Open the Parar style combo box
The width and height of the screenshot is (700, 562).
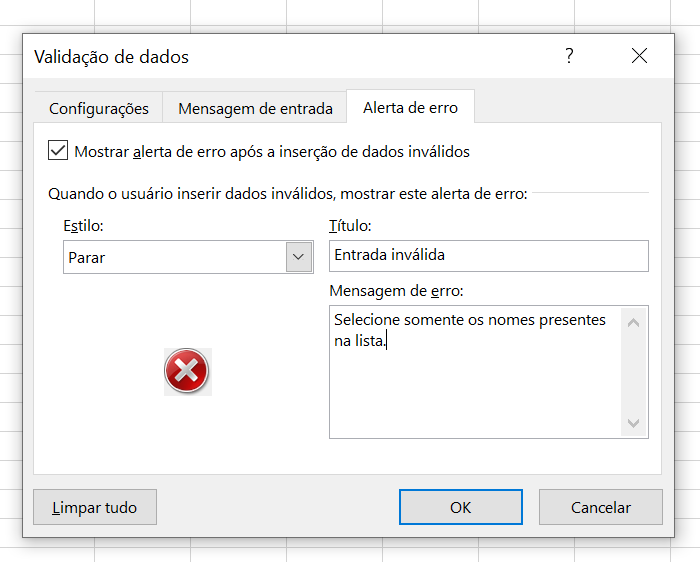coord(188,257)
